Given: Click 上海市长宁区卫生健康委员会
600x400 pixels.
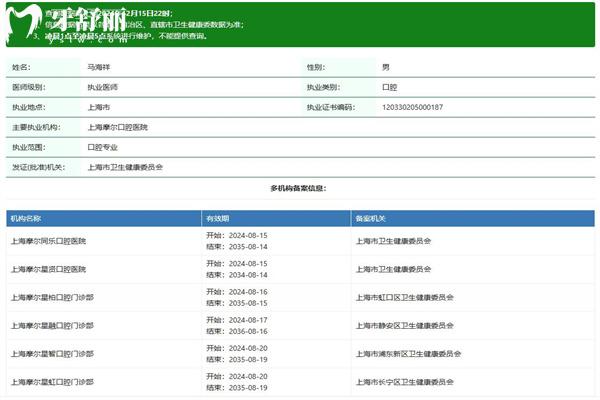Looking at the screenshot, I should tap(405, 382).
